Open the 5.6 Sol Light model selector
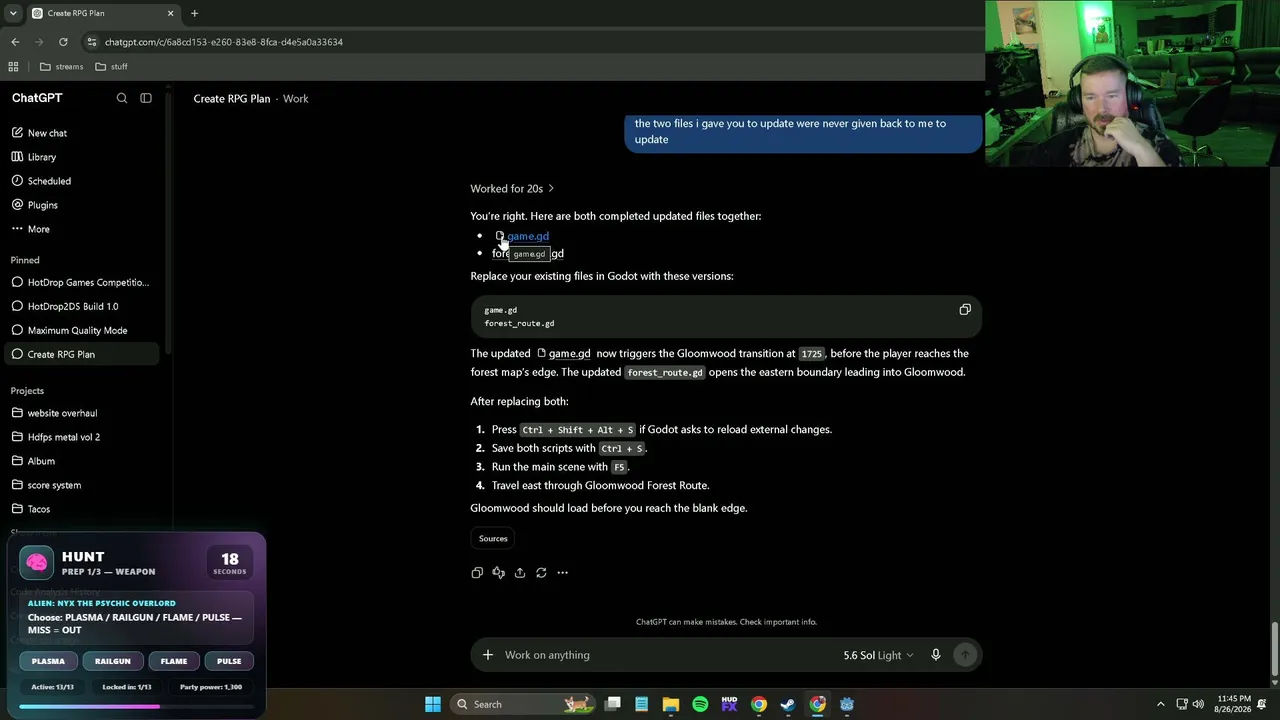Viewport: 1280px width, 720px height. click(878, 655)
